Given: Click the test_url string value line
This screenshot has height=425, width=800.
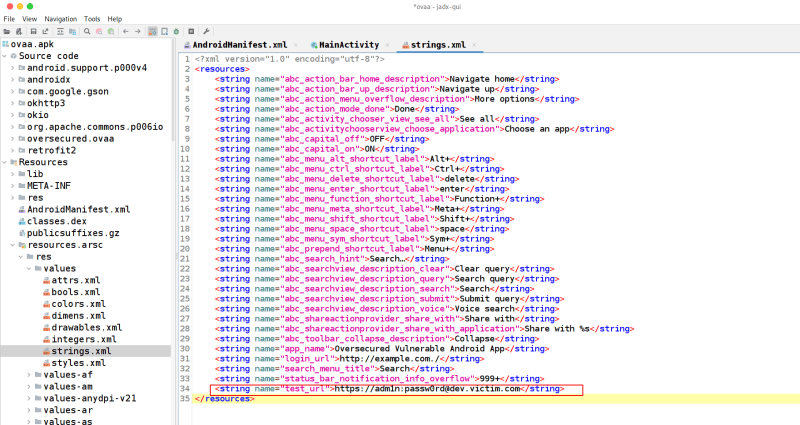Looking at the screenshot, I should coord(390,389).
